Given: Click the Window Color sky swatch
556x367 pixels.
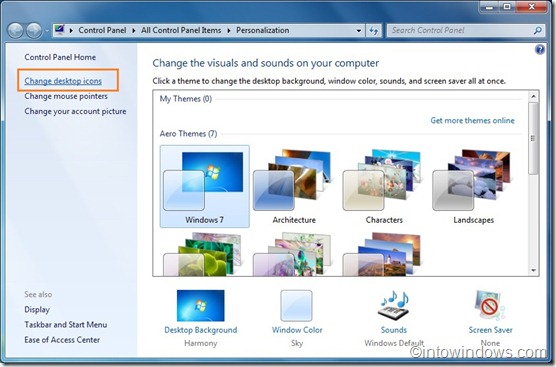Looking at the screenshot, I should point(296,306).
